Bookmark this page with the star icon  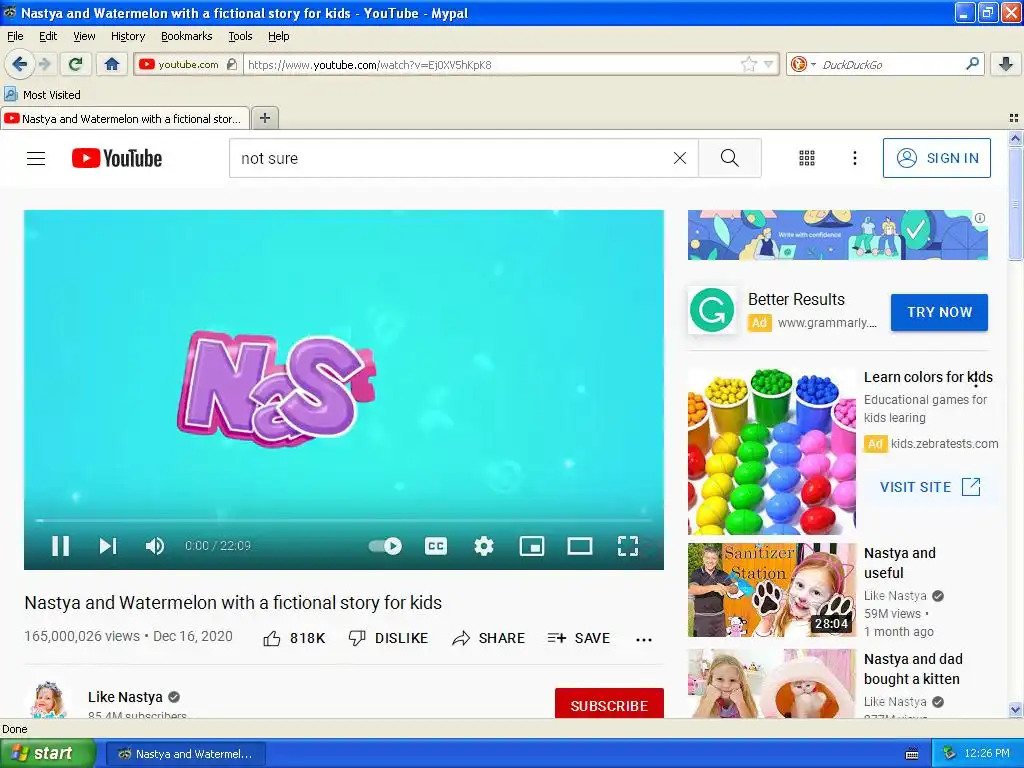click(748, 64)
